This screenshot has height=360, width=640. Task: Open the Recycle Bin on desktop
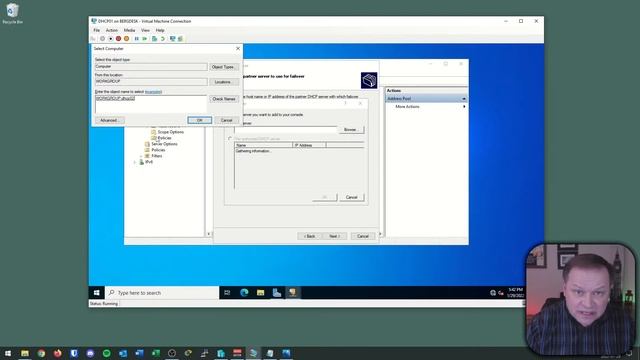click(13, 13)
